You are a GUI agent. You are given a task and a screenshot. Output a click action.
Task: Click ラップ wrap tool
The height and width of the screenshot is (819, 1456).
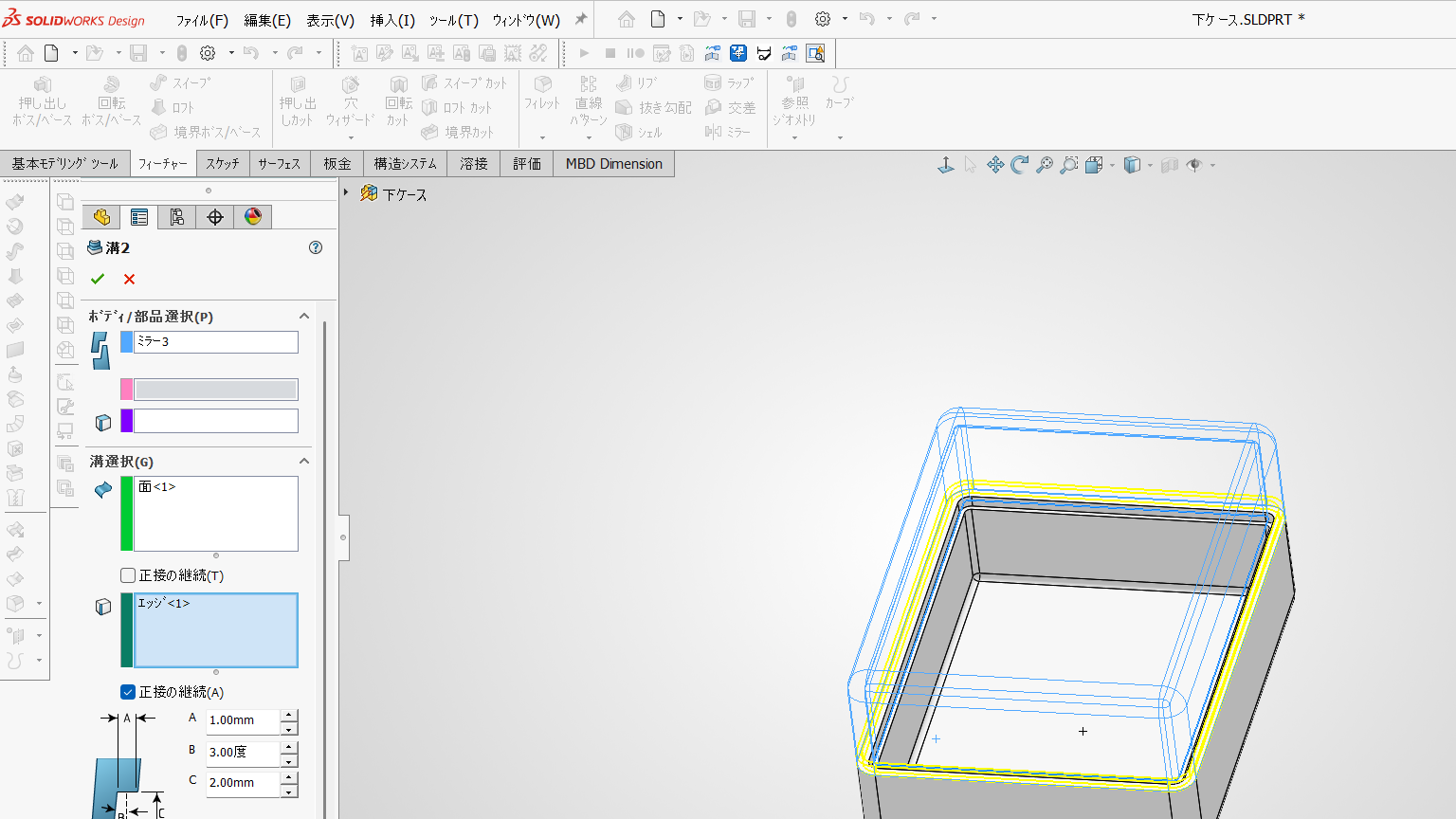(730, 83)
